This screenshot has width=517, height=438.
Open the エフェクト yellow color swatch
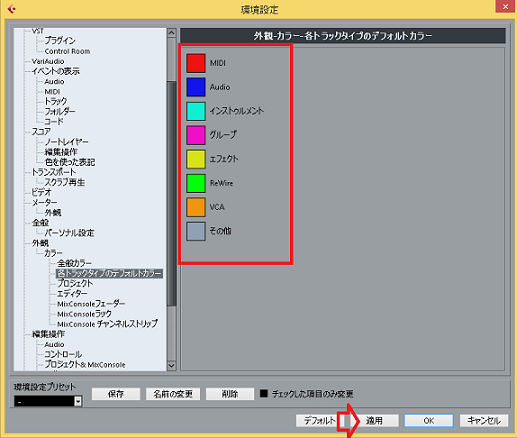point(196,159)
